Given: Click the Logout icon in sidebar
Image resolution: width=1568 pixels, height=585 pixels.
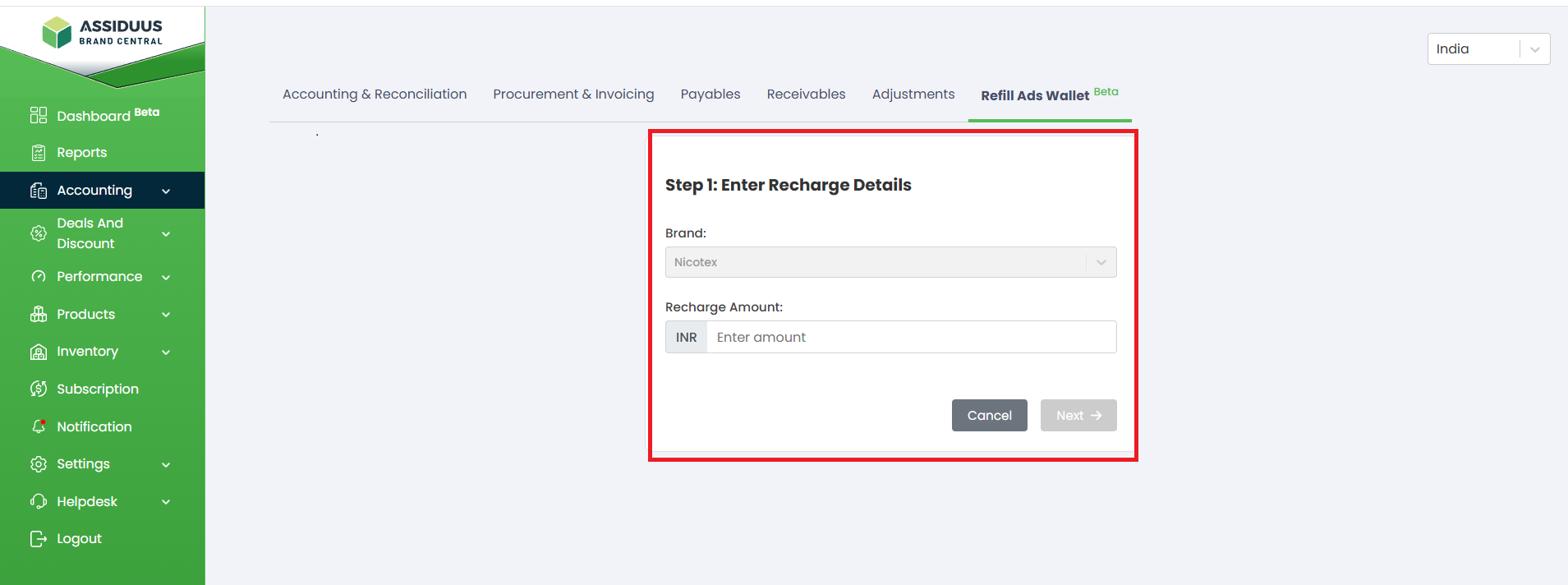Looking at the screenshot, I should pyautogui.click(x=39, y=539).
